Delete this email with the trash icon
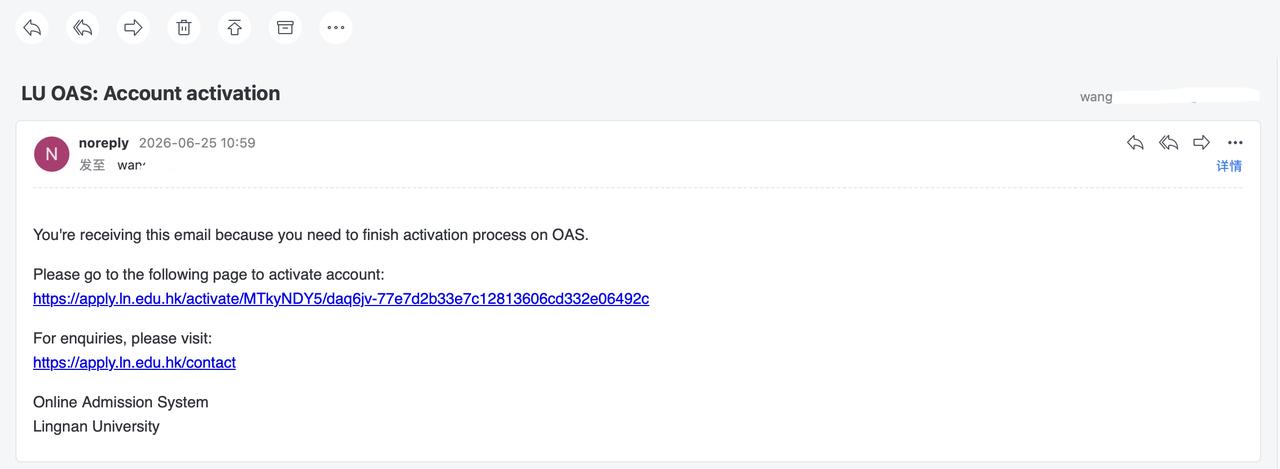 (x=184, y=27)
